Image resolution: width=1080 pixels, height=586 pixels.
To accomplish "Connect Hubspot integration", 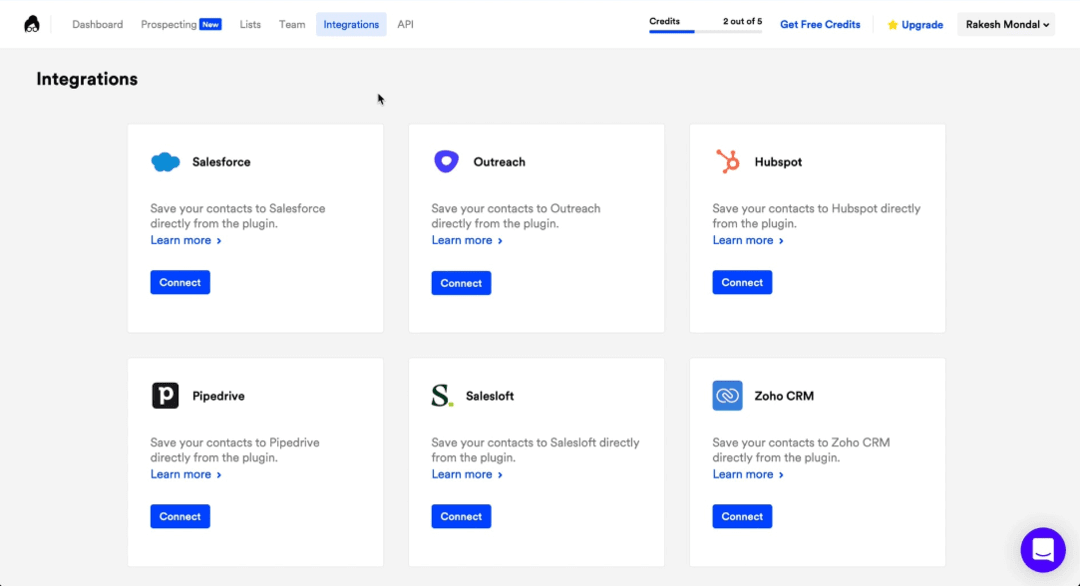I will click(x=742, y=282).
